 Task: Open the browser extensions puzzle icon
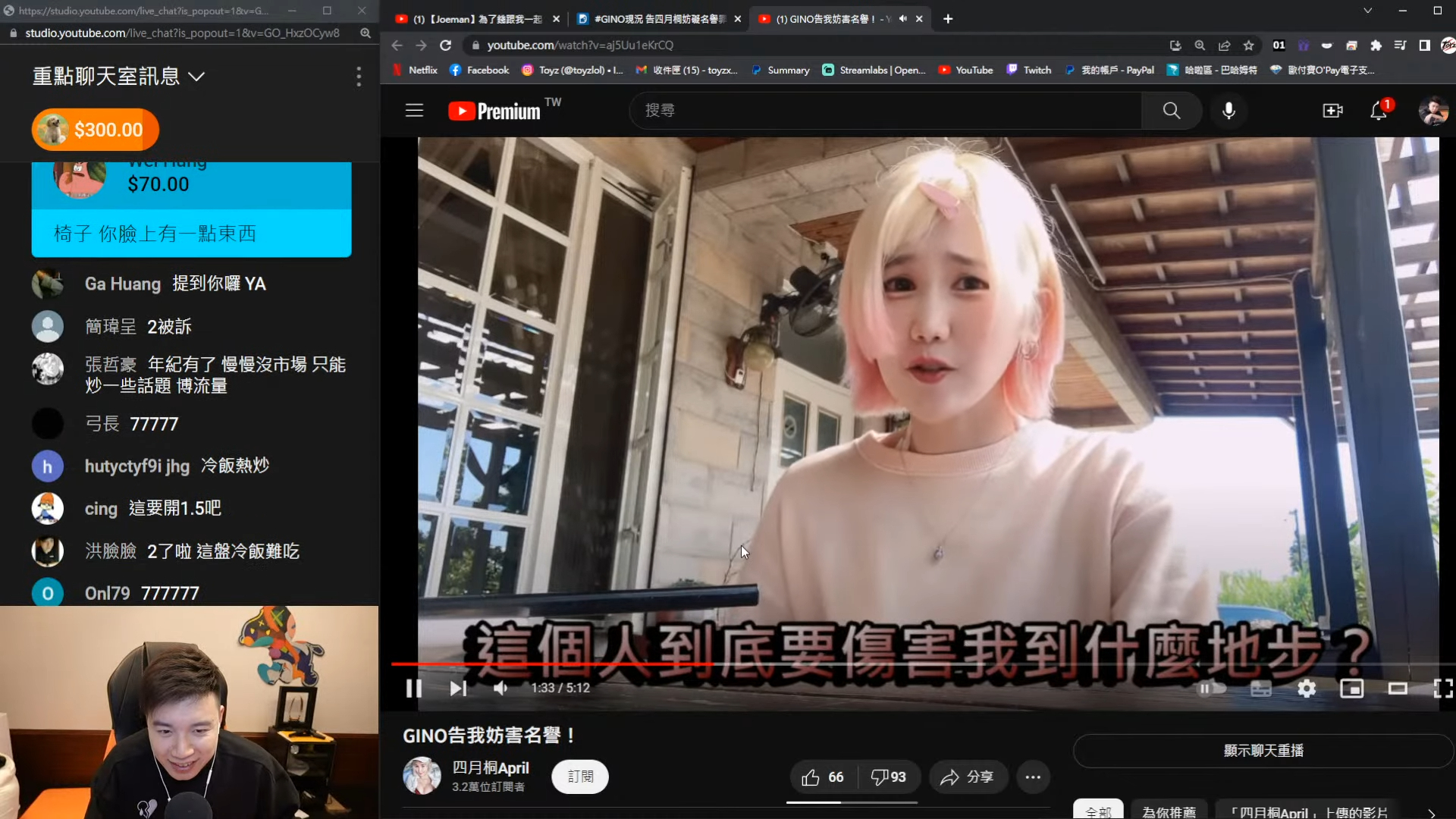[1376, 45]
